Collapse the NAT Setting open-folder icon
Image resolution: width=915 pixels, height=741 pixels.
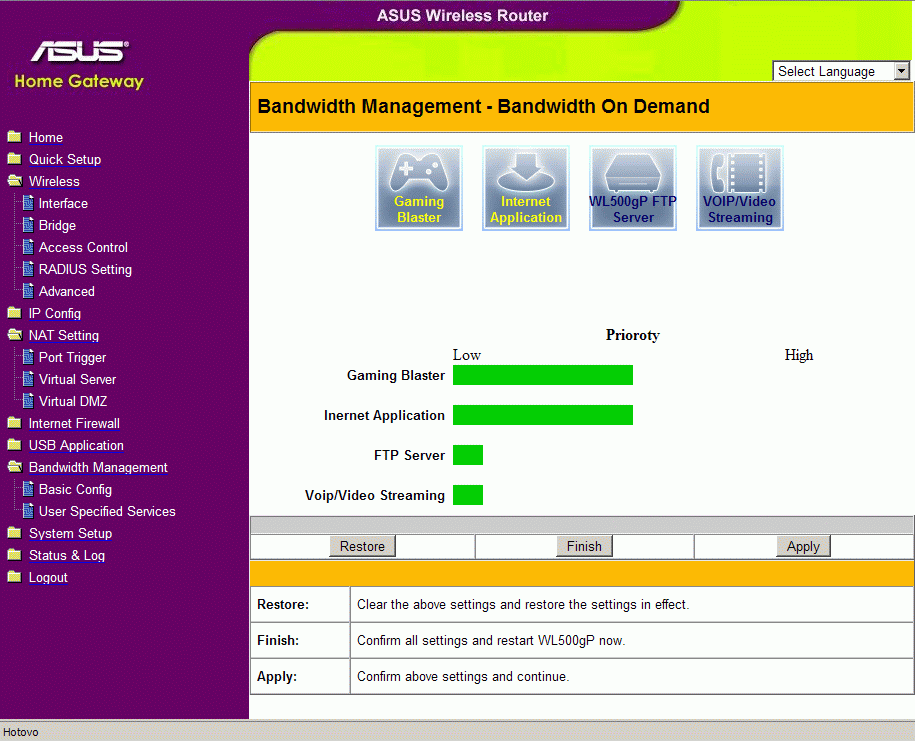(15, 335)
